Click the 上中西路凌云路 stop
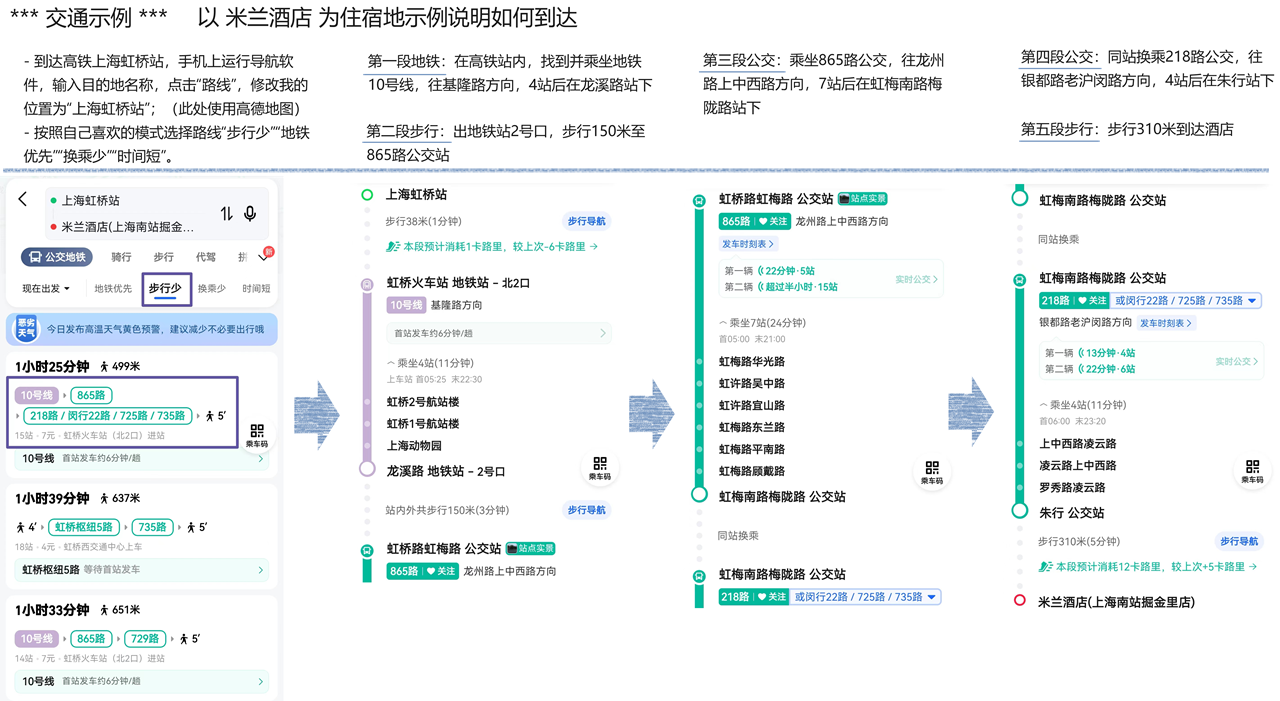The width and height of the screenshot is (1280, 701). [x=1078, y=443]
